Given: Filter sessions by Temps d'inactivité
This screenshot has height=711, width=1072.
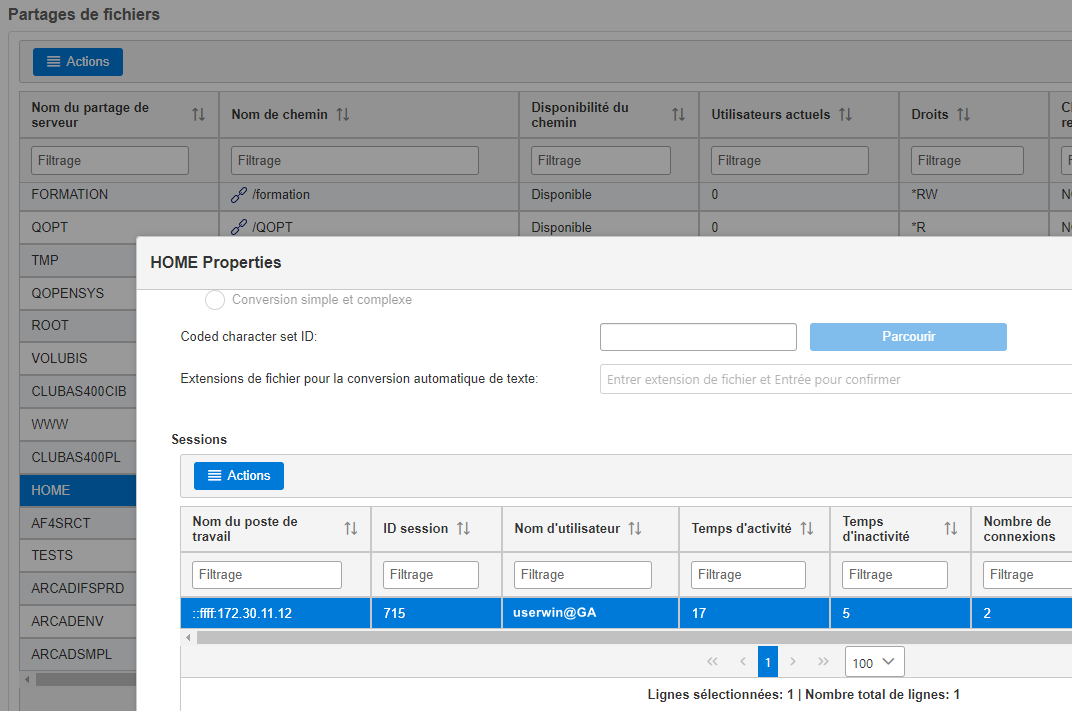Looking at the screenshot, I should (895, 575).
